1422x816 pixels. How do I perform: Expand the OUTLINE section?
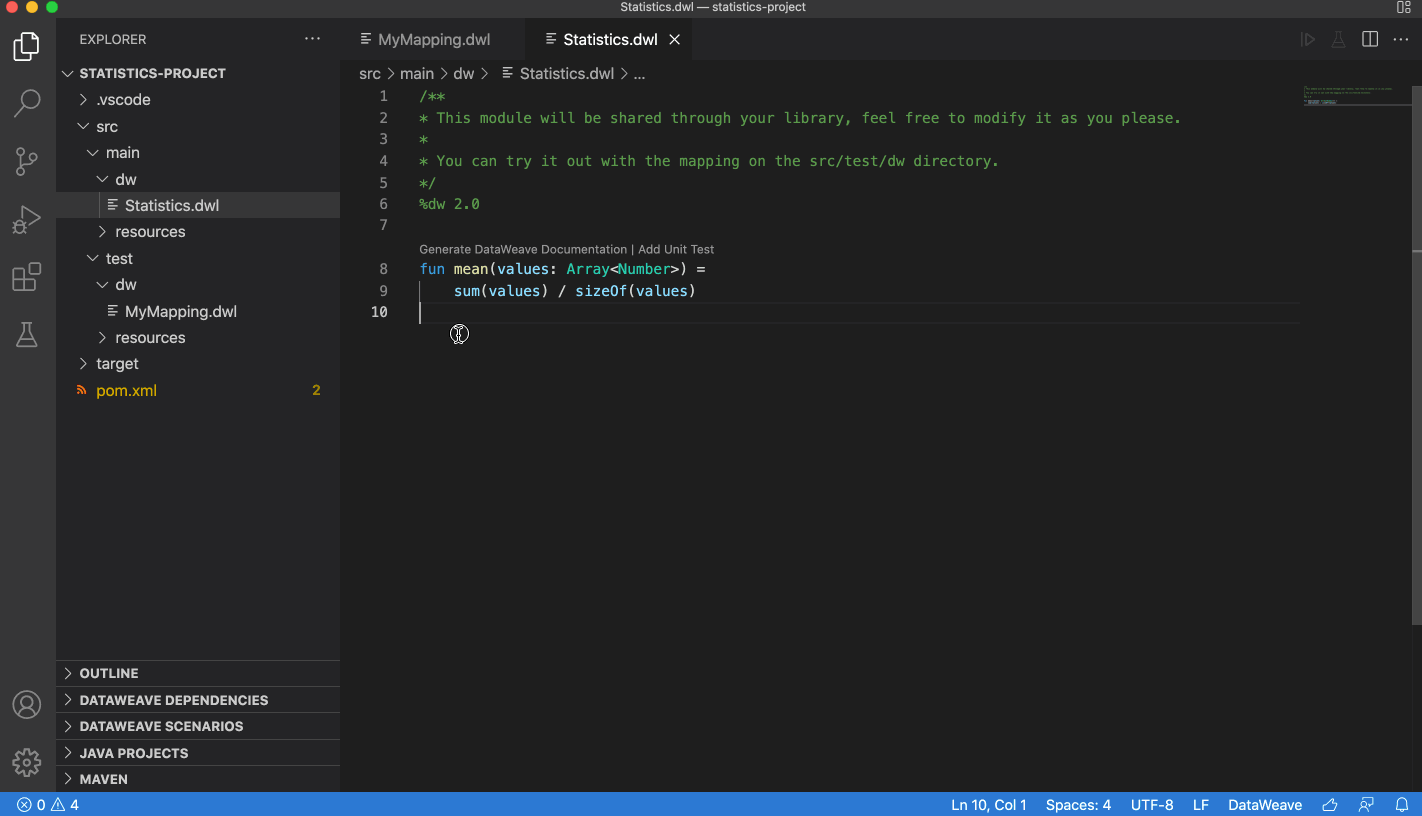[109, 673]
